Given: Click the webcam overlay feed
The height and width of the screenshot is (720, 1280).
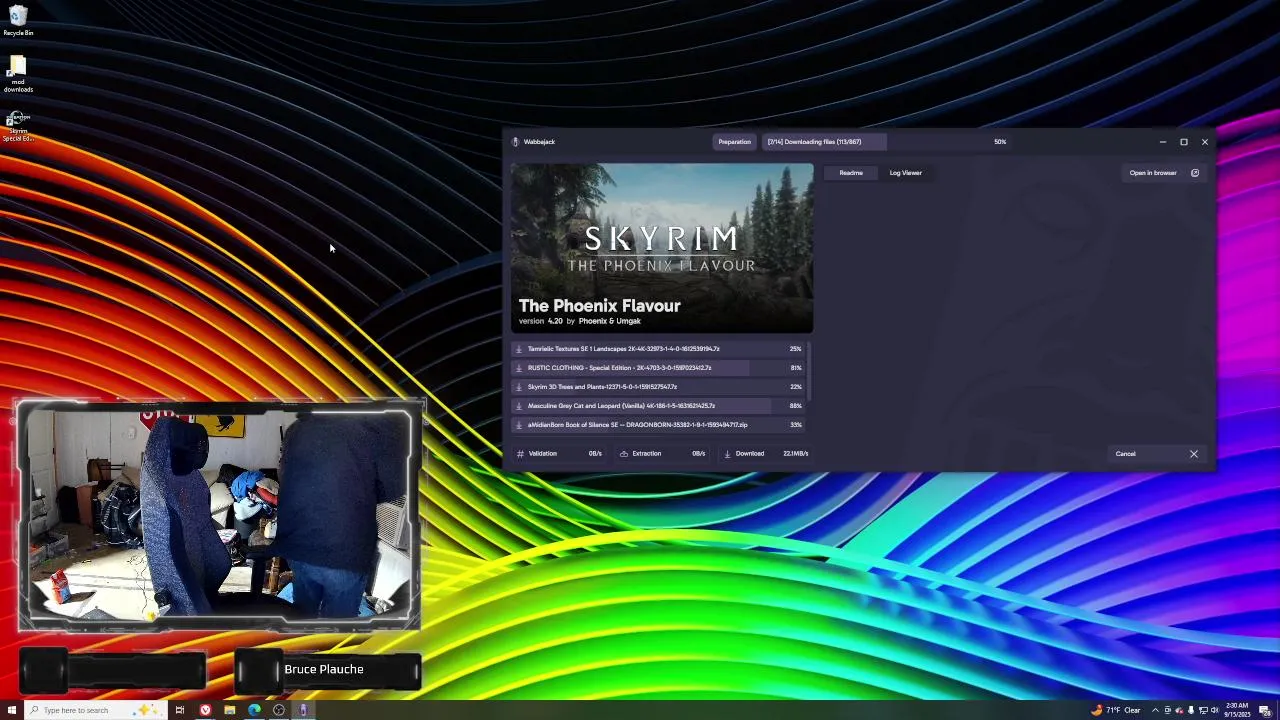Looking at the screenshot, I should (219, 515).
